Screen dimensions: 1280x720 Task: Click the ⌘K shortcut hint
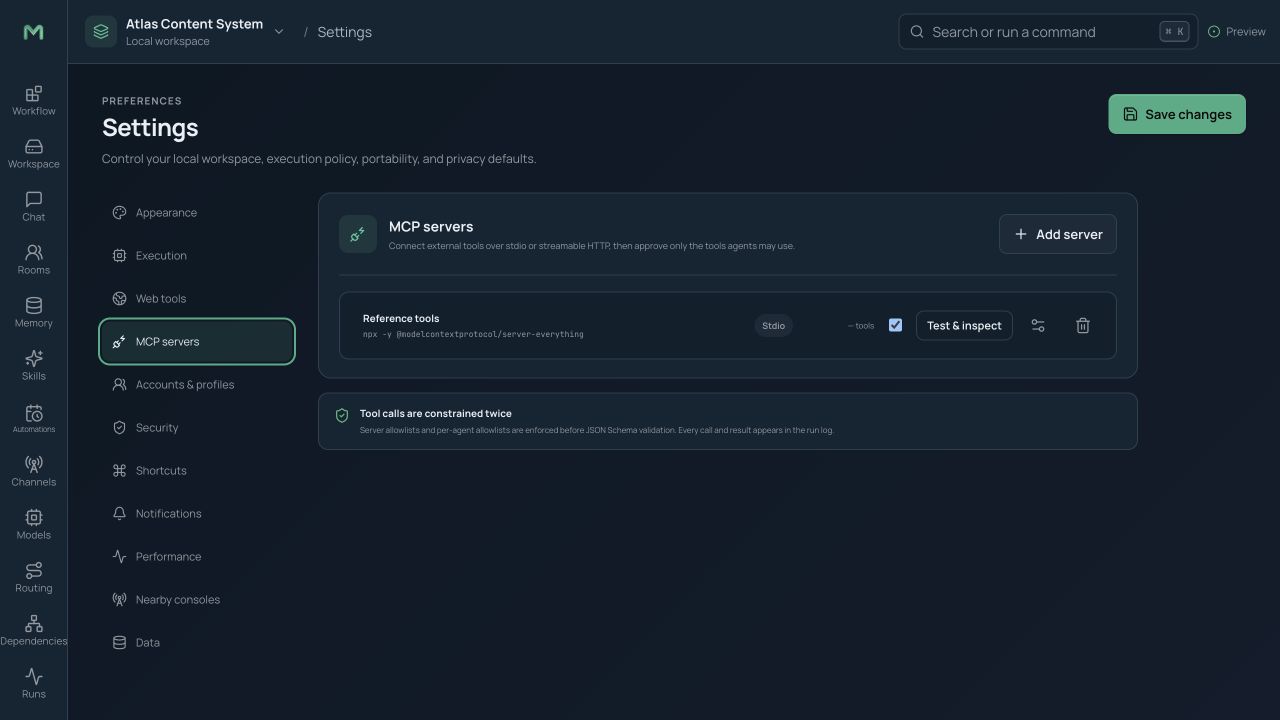(x=1174, y=32)
